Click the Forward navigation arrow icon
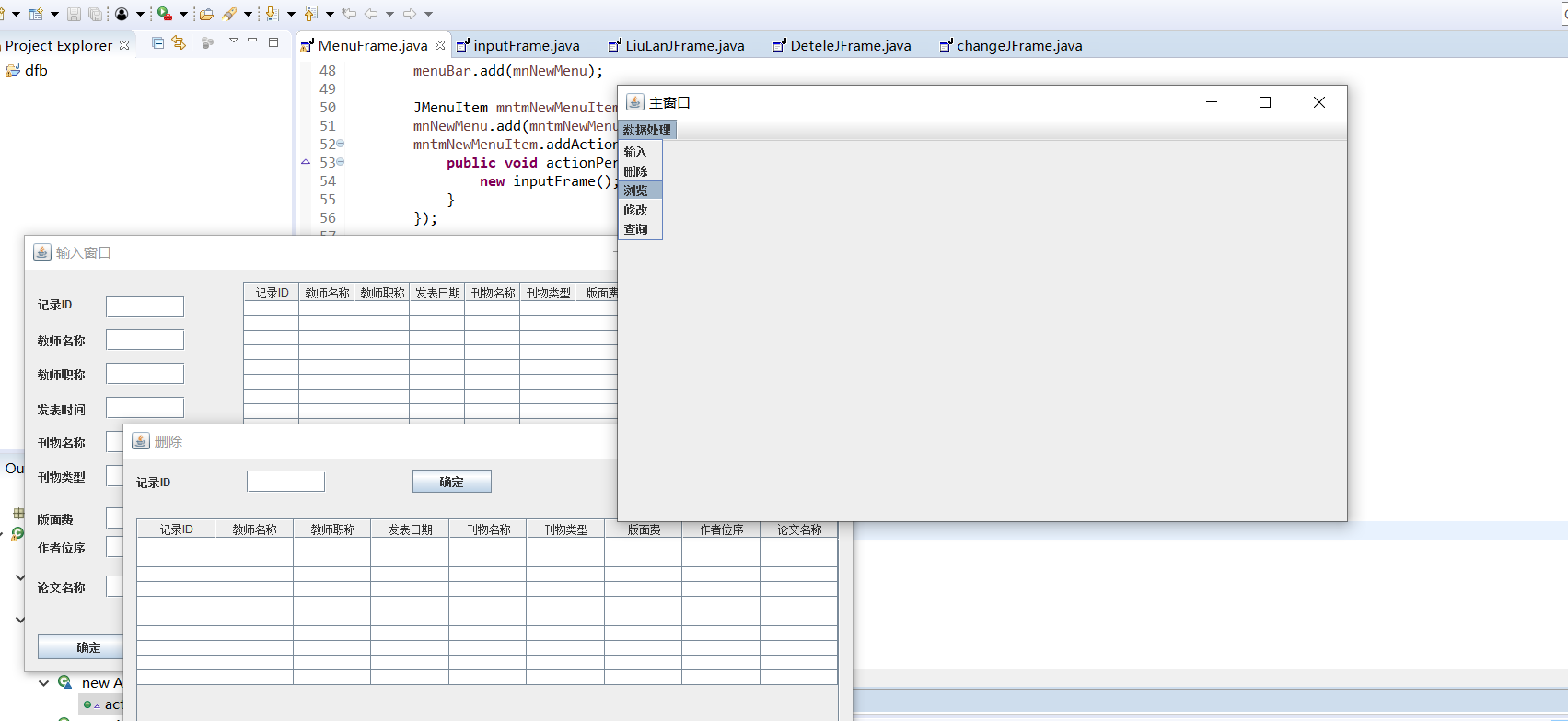The height and width of the screenshot is (721, 1568). (x=410, y=14)
